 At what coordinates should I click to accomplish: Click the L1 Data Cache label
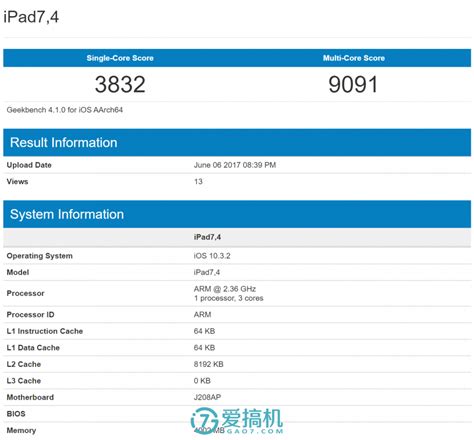click(x=33, y=348)
